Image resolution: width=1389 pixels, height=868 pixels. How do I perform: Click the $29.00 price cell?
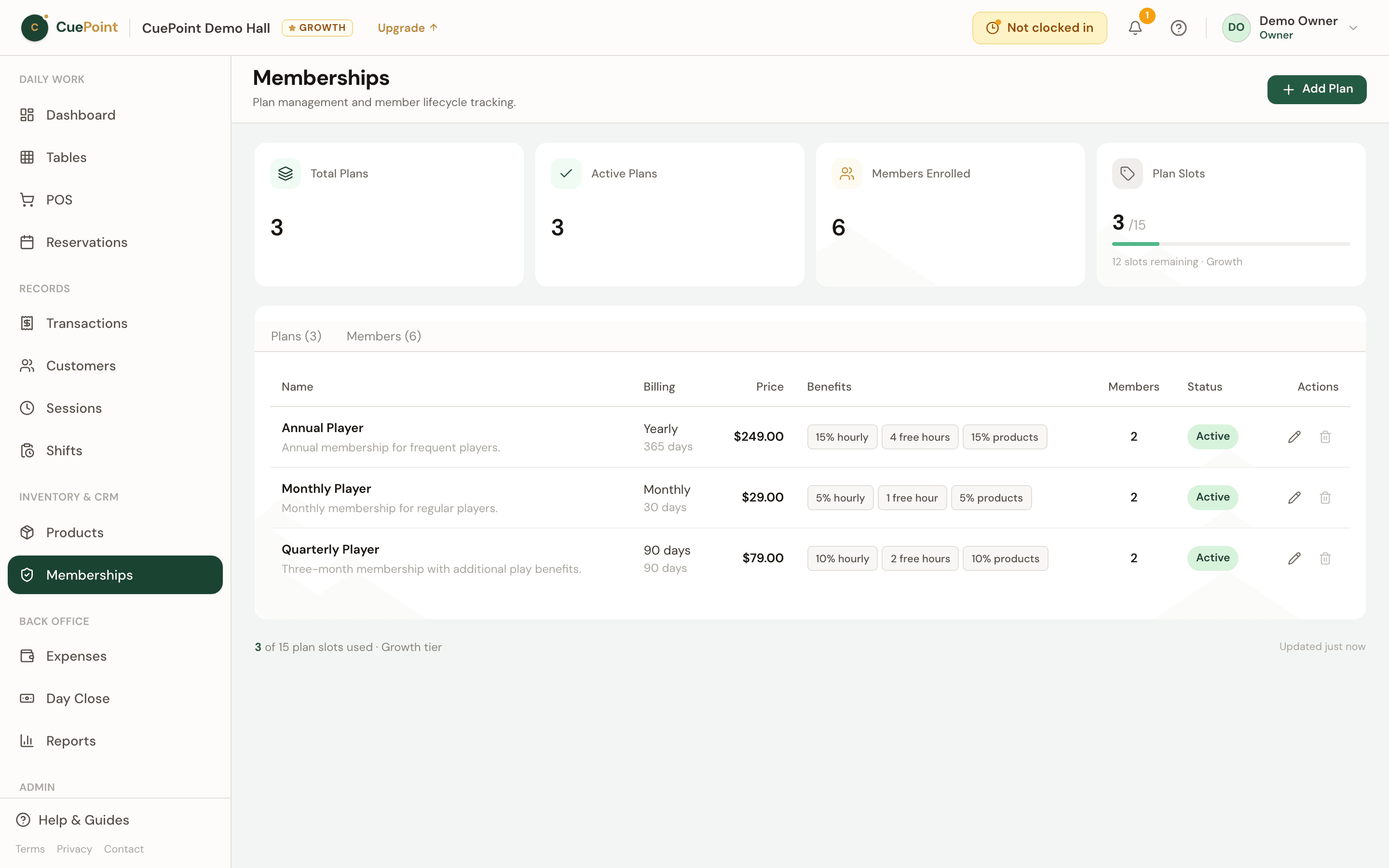[x=762, y=497]
